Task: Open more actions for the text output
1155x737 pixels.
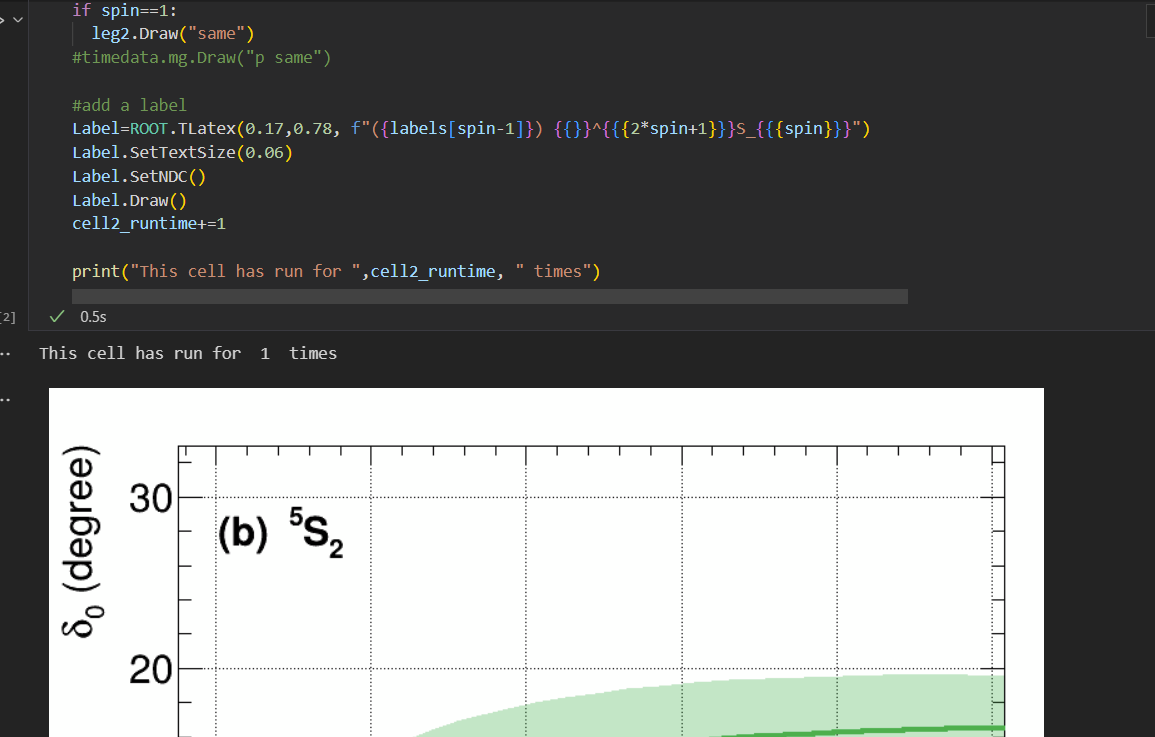Action: coord(4,353)
